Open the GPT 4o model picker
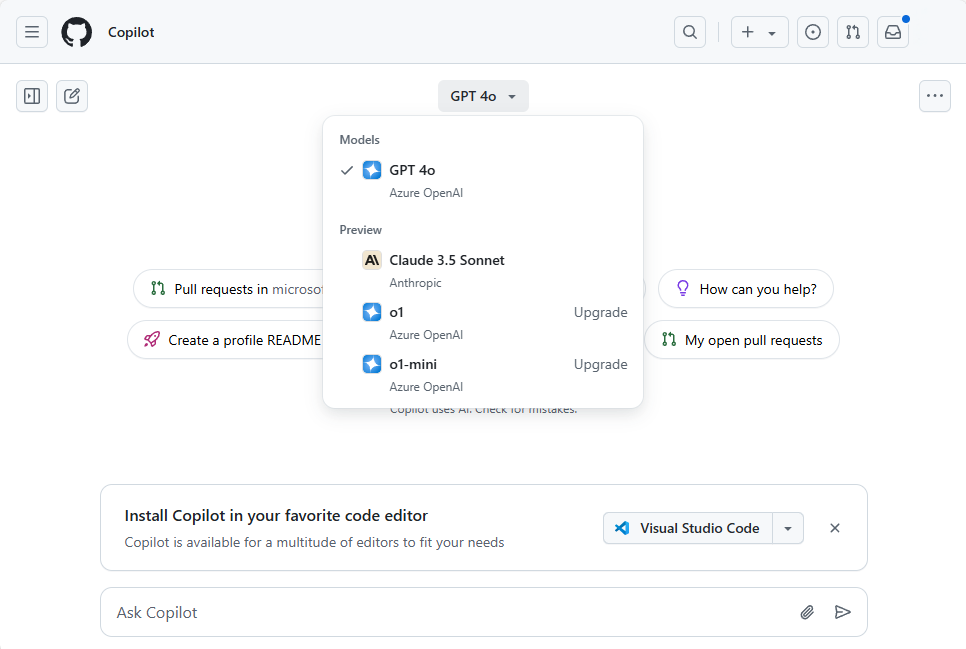This screenshot has width=966, height=649. click(483, 95)
